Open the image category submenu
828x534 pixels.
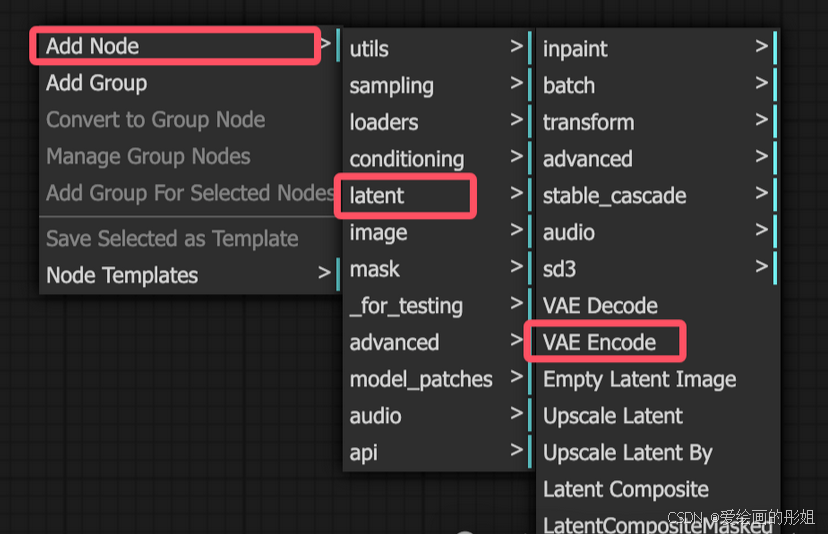coord(435,232)
